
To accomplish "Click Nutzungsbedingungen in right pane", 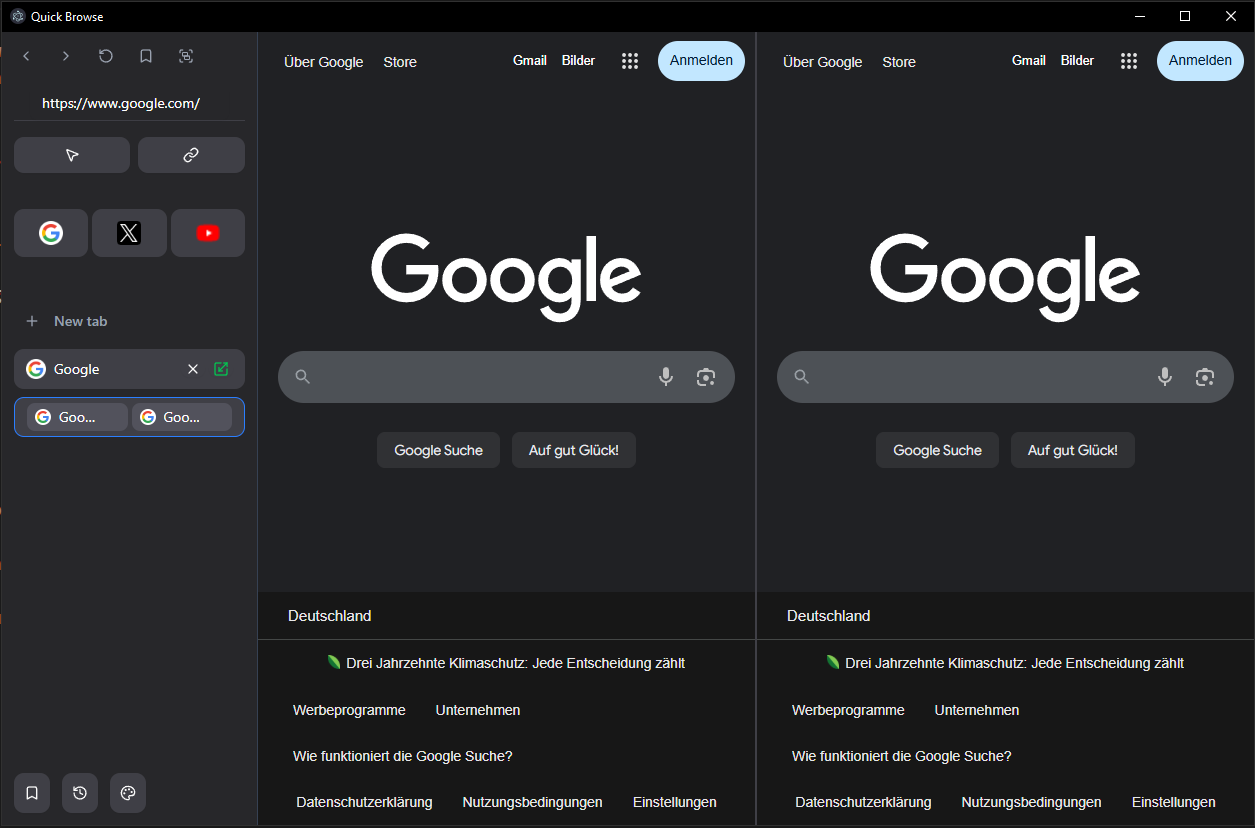I will 1031,802.
